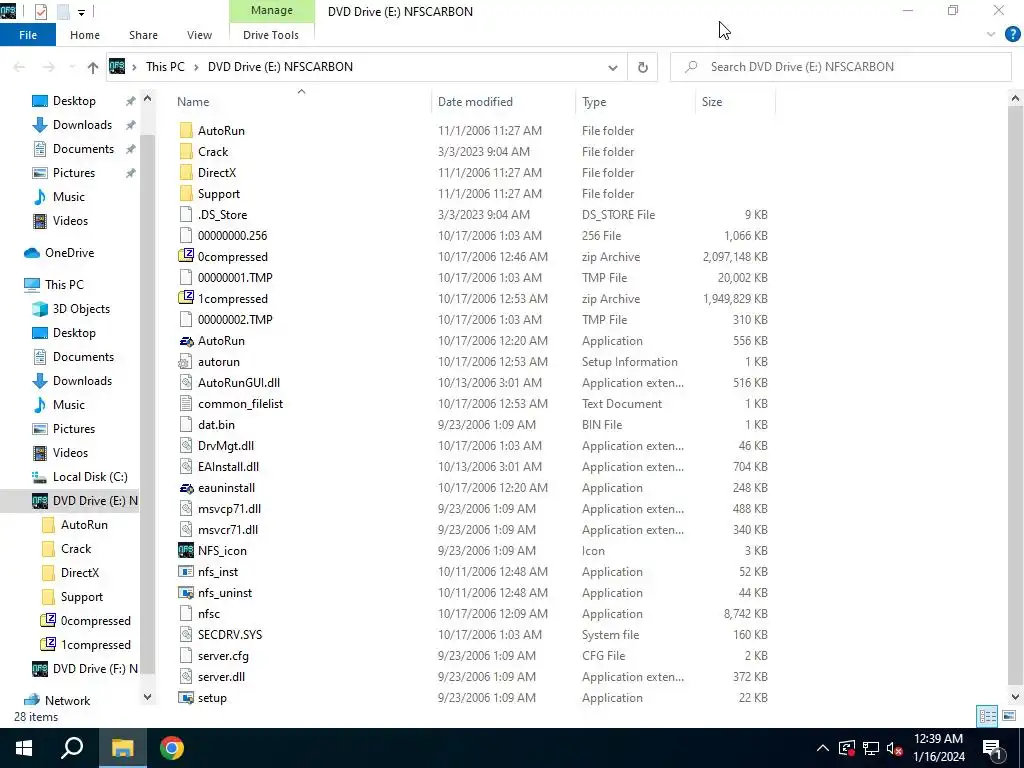Select the eauninstall application icon
Viewport: 1024px width, 768px height.
pos(186,488)
